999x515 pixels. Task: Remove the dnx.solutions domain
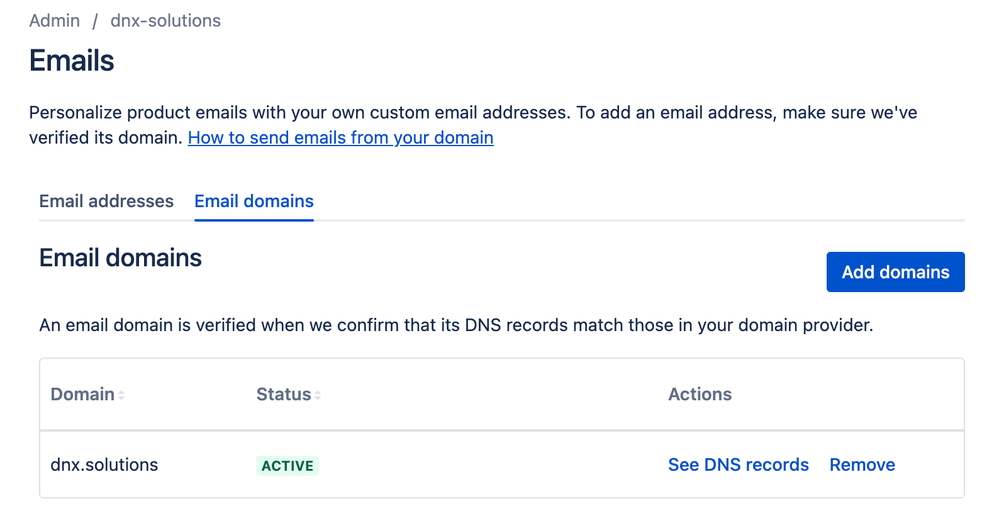862,465
